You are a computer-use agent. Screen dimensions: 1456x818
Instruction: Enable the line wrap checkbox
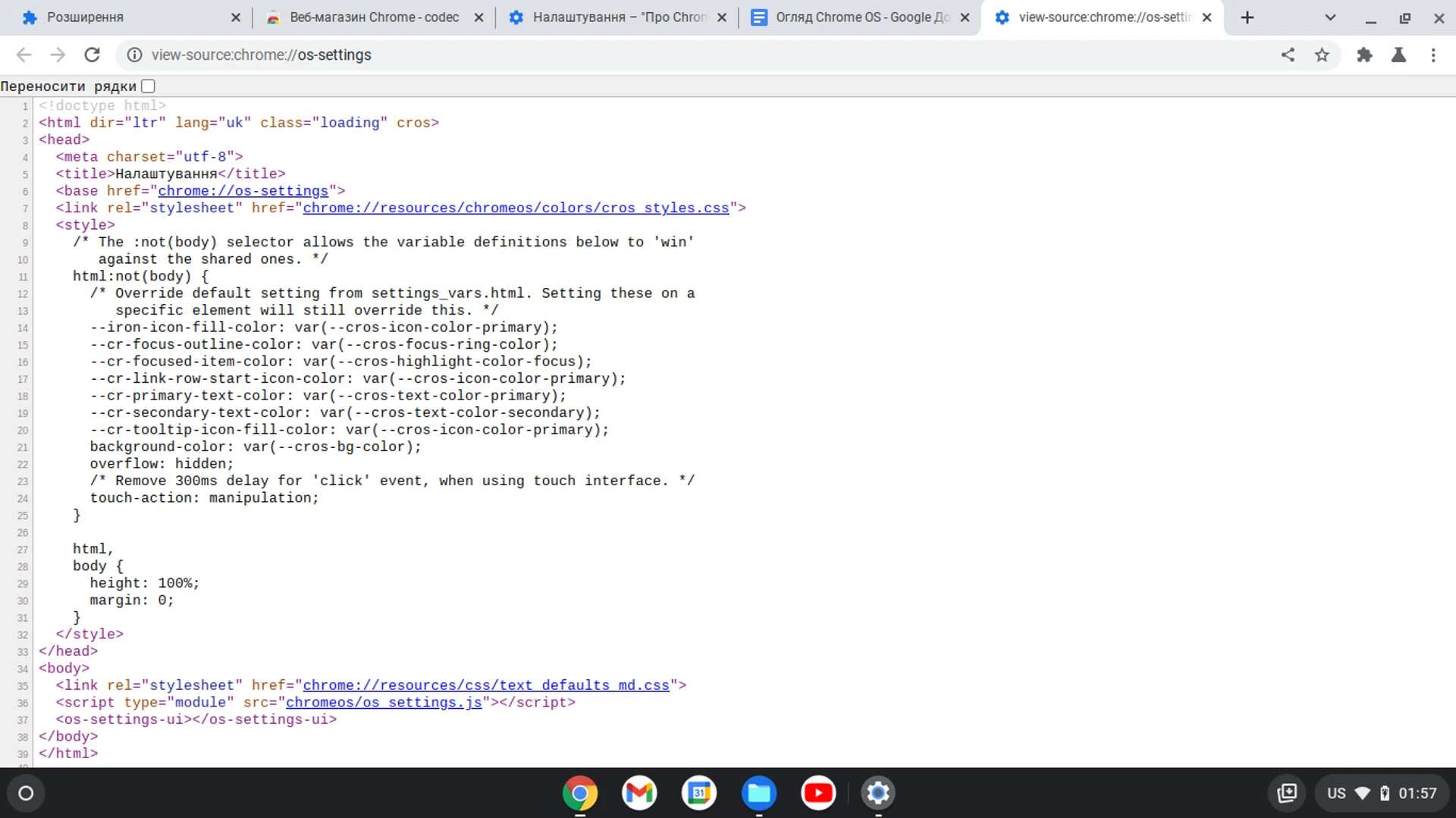click(149, 86)
